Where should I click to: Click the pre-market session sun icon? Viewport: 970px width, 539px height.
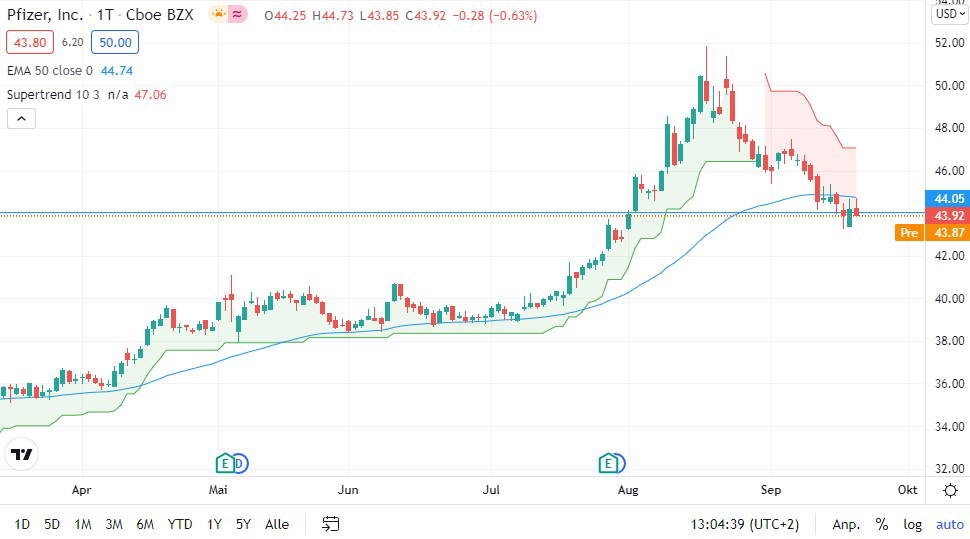(218, 14)
